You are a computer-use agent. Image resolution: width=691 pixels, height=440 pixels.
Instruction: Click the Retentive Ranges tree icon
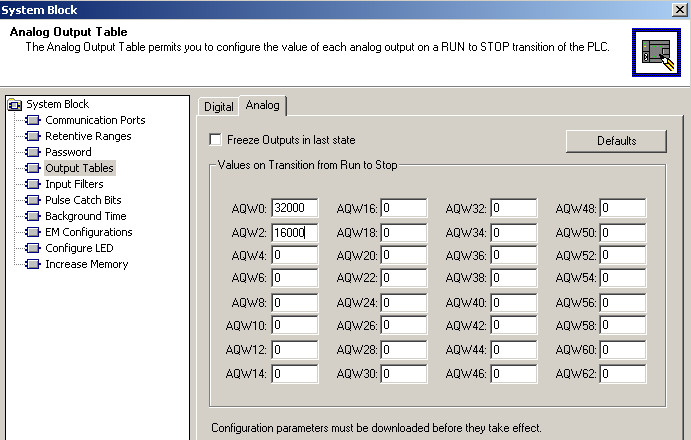32,136
